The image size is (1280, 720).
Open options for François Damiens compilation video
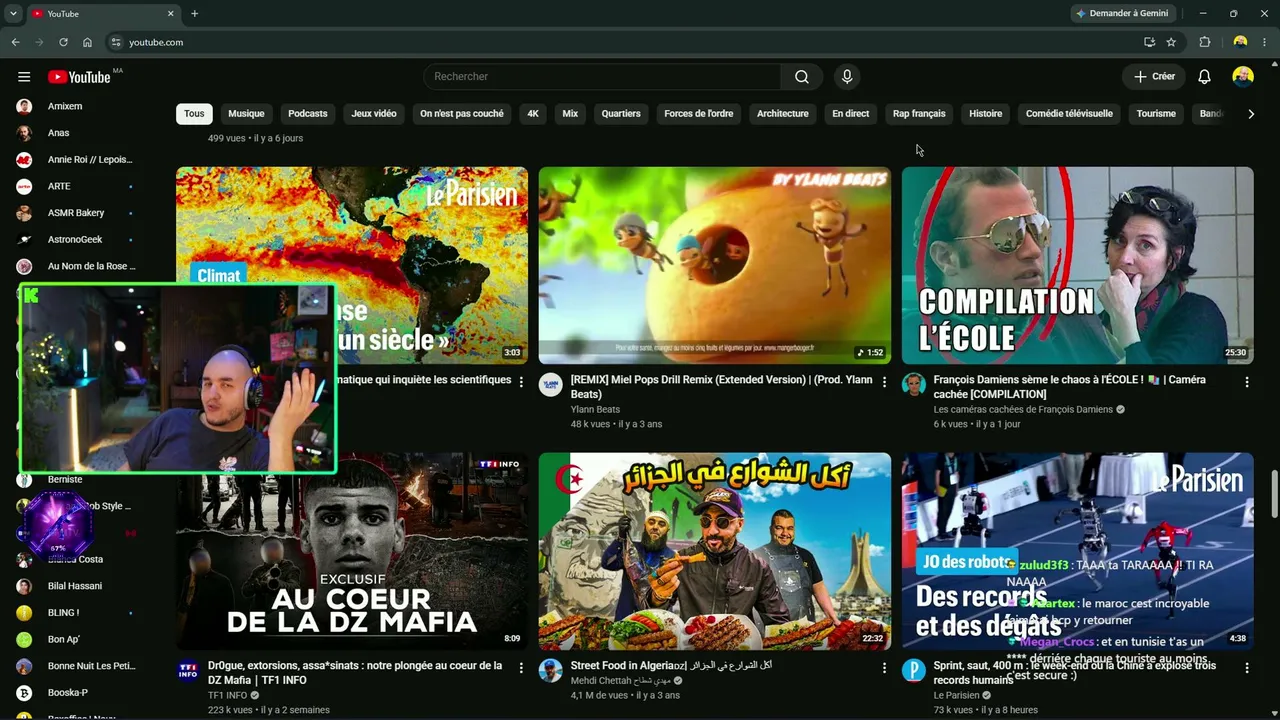pos(1247,382)
